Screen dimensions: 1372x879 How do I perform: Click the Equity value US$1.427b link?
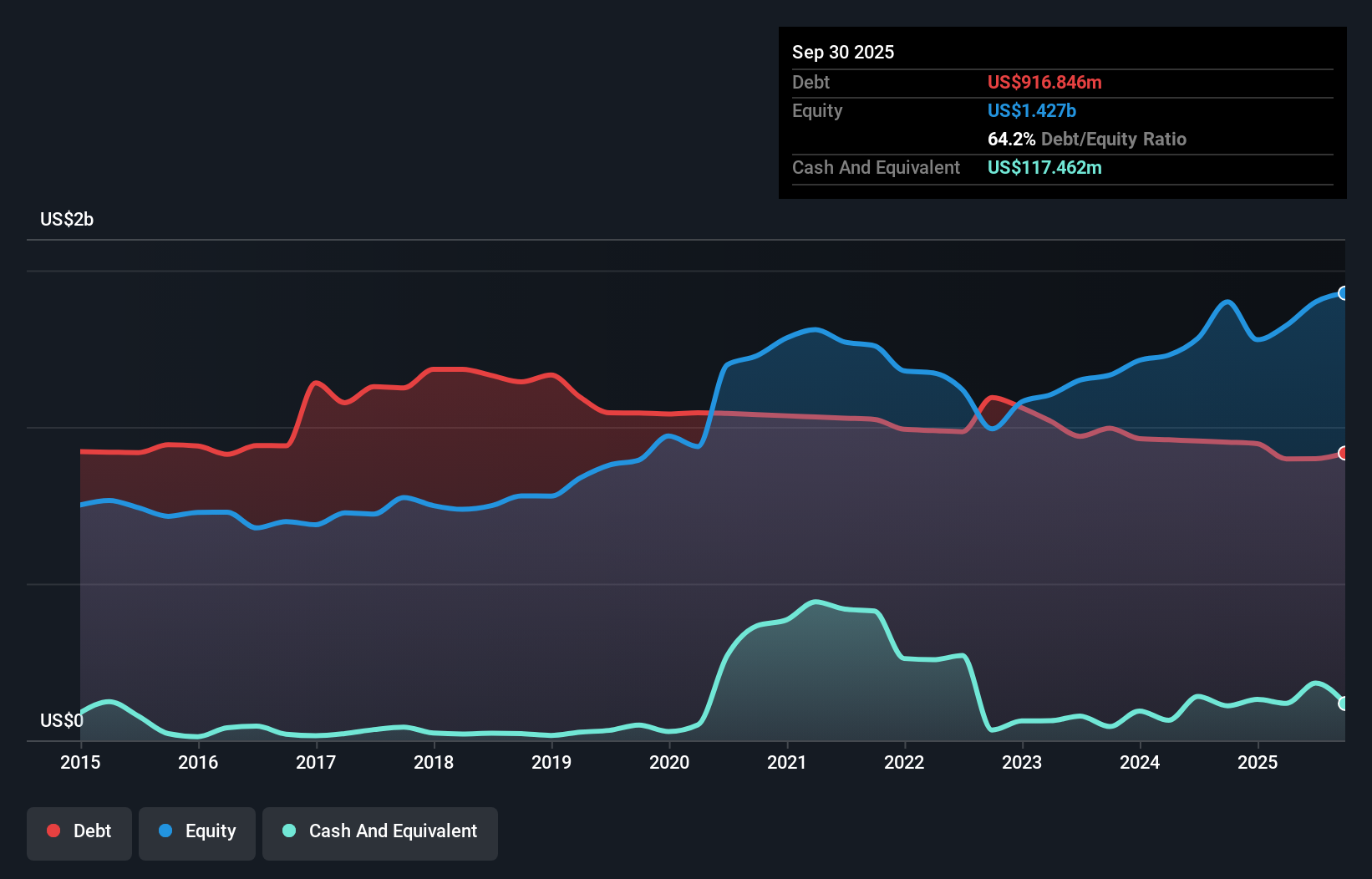1031,109
